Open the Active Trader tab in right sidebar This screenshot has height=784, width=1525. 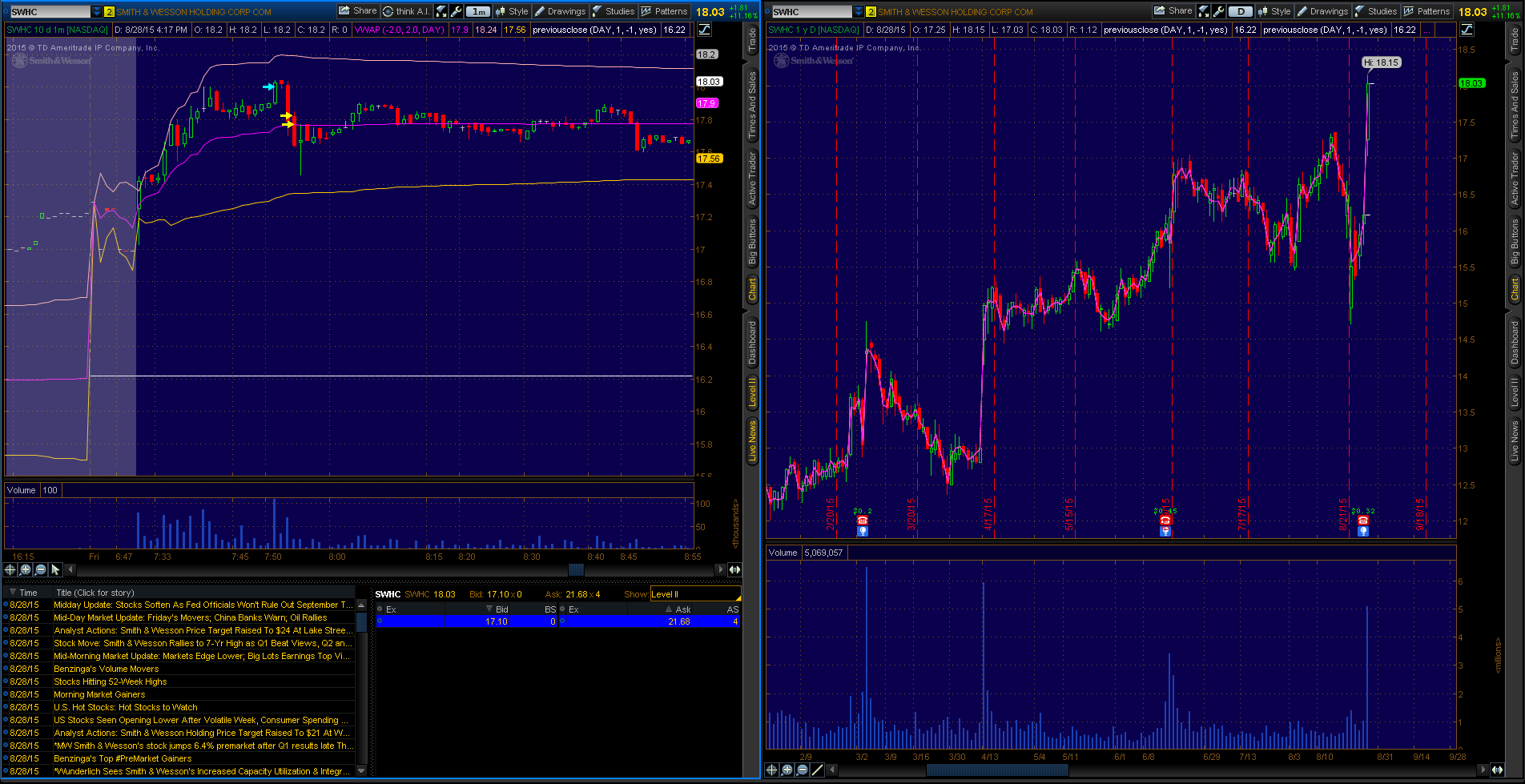pos(1515,178)
